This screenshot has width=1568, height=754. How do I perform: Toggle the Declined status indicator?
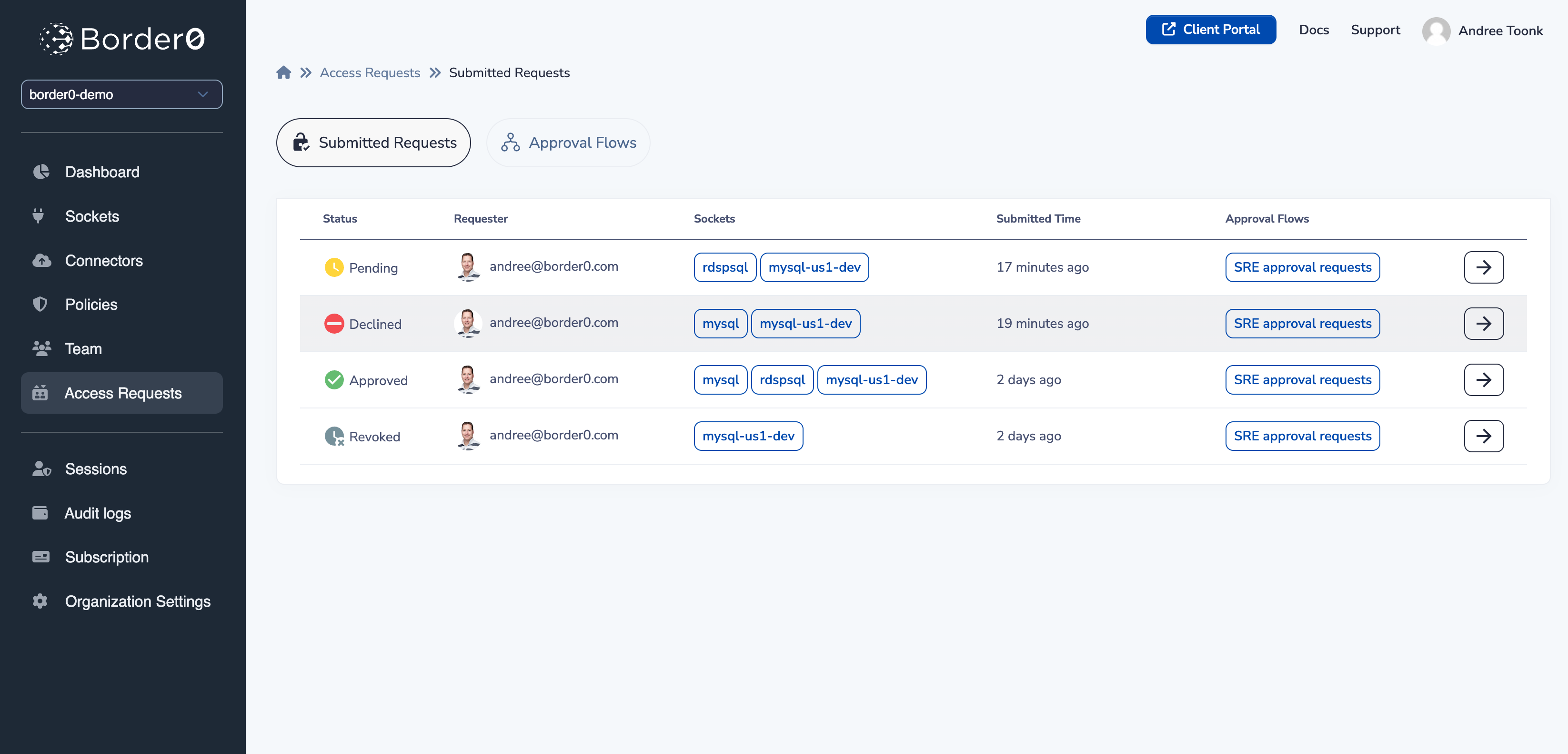pos(334,323)
